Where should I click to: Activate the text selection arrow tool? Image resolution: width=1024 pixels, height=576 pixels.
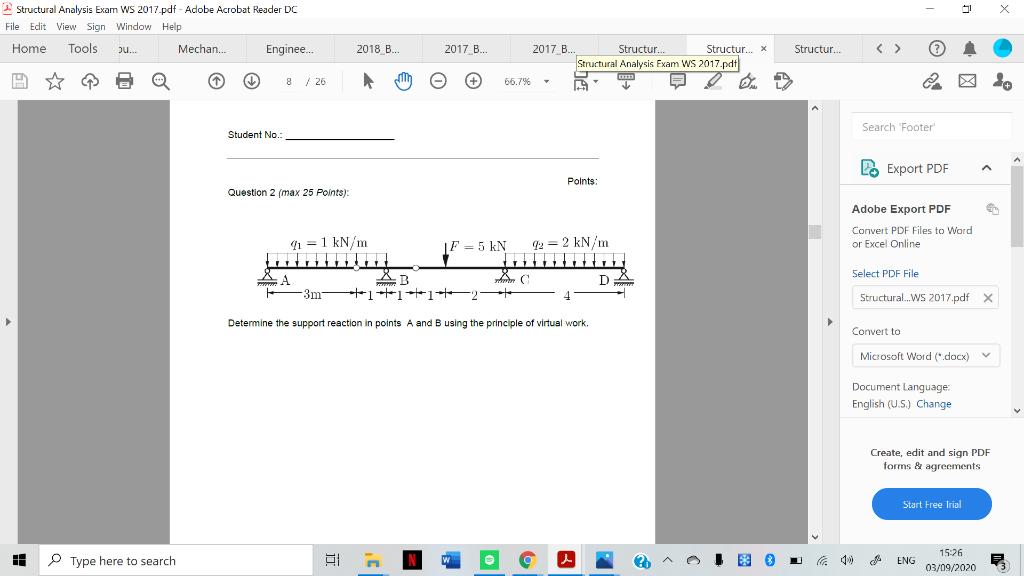[366, 82]
